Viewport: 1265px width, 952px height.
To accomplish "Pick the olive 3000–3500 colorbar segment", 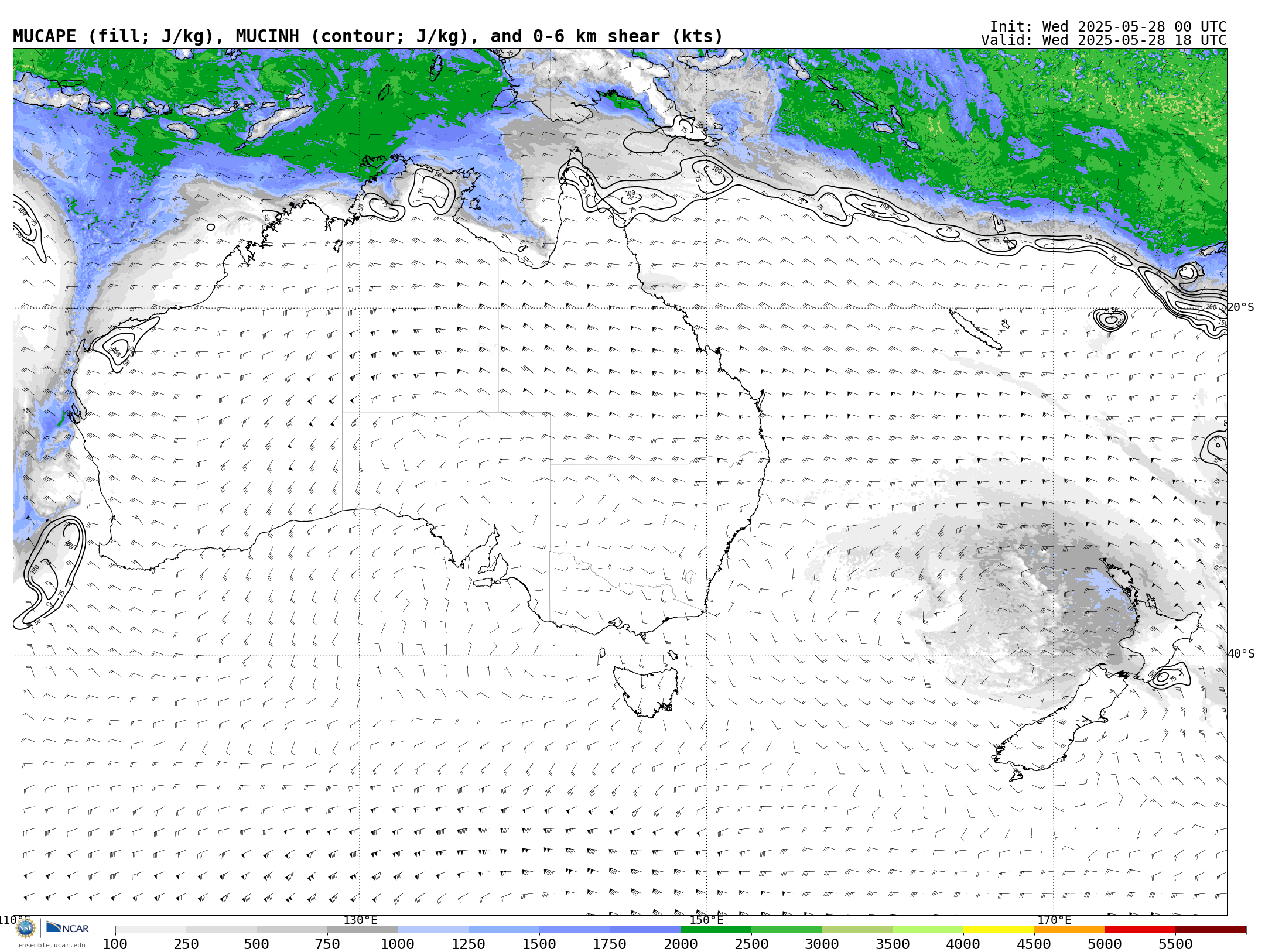I will pyautogui.click(x=857, y=930).
